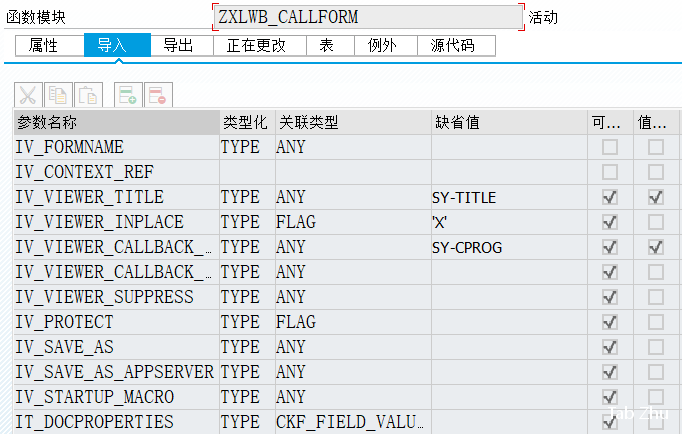Viewport: 682px width, 434px height.
Task: Select the IV_VIEWER_TITLE parameter cell
Action: click(117, 197)
